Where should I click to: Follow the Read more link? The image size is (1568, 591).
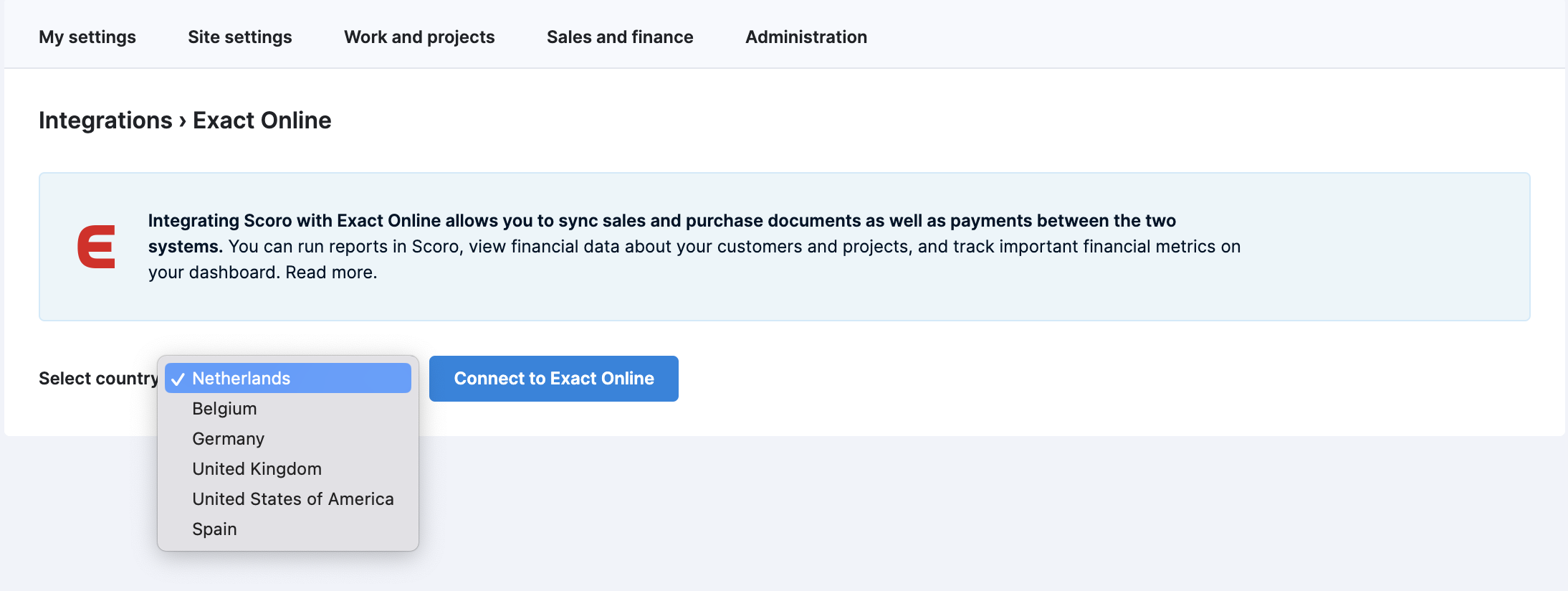click(331, 273)
